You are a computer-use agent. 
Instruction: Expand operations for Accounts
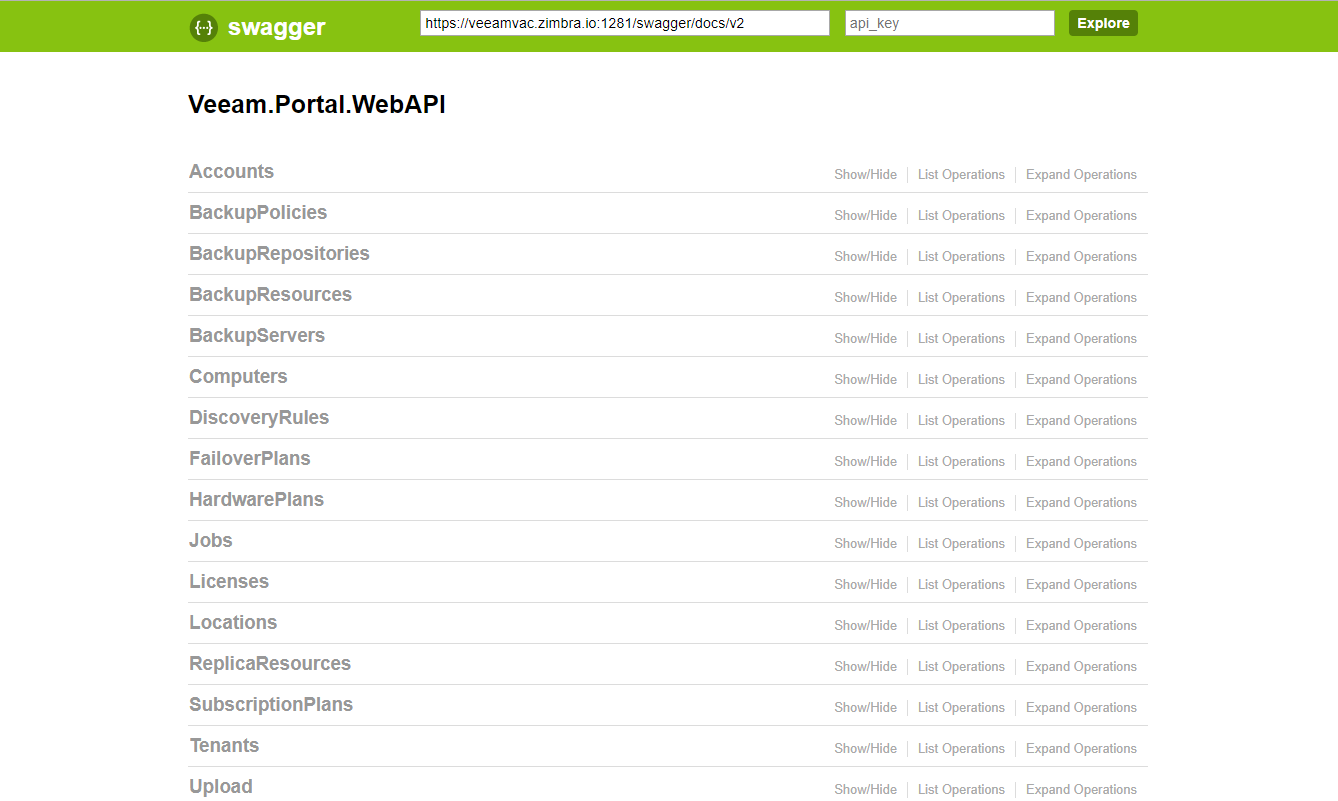[1081, 175]
